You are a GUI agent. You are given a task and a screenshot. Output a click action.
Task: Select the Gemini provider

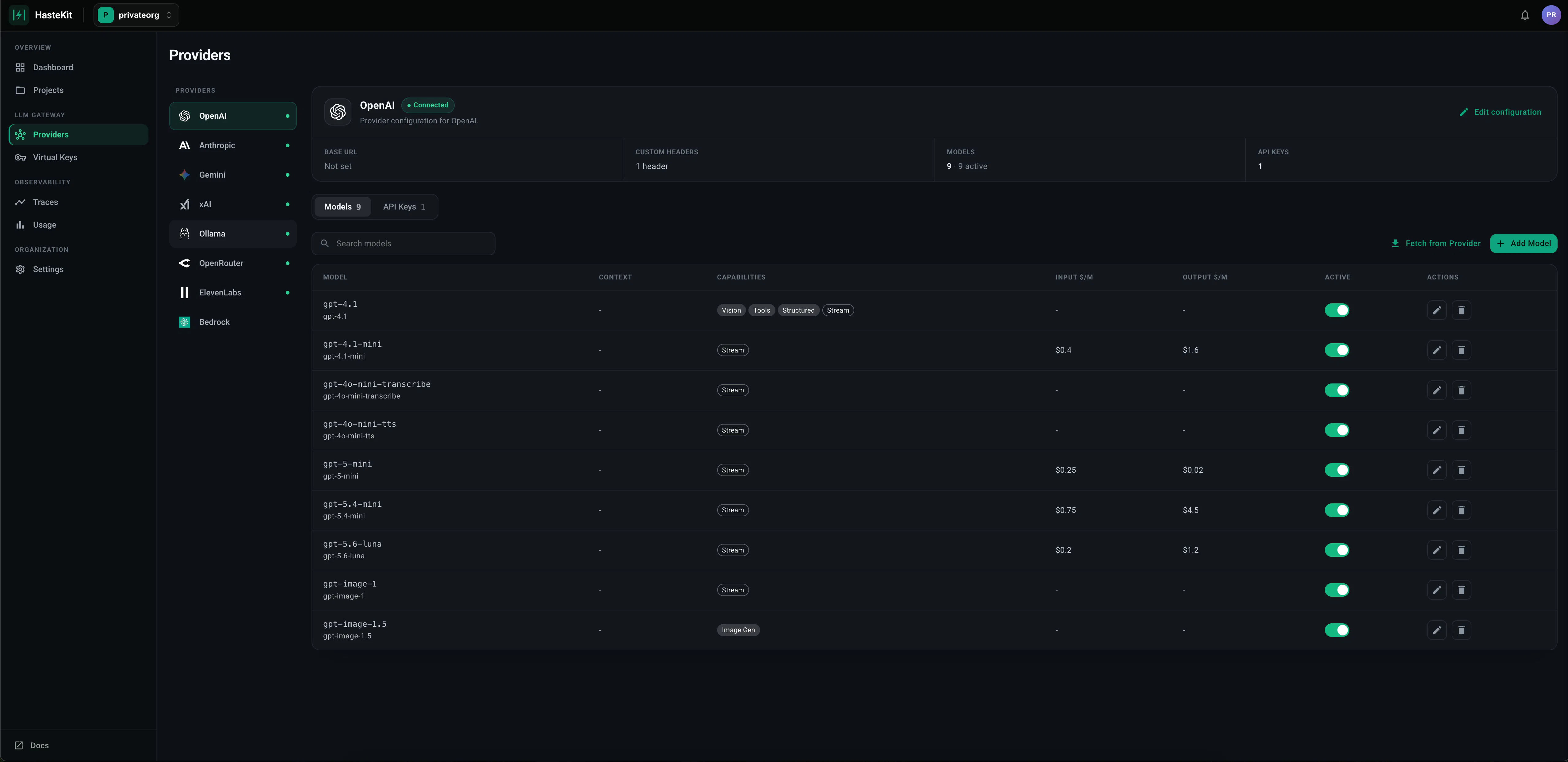pos(233,175)
